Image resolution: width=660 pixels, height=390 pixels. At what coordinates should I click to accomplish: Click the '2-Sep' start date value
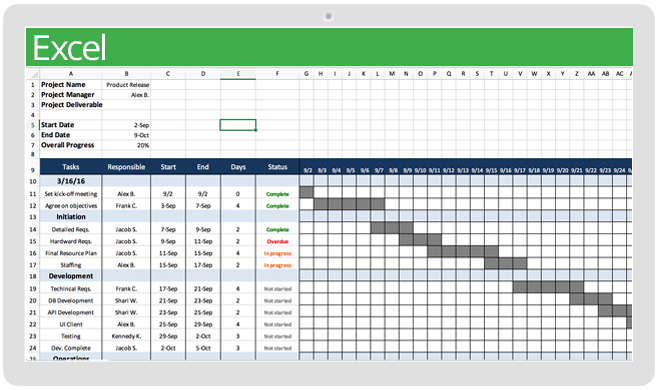(x=126, y=125)
